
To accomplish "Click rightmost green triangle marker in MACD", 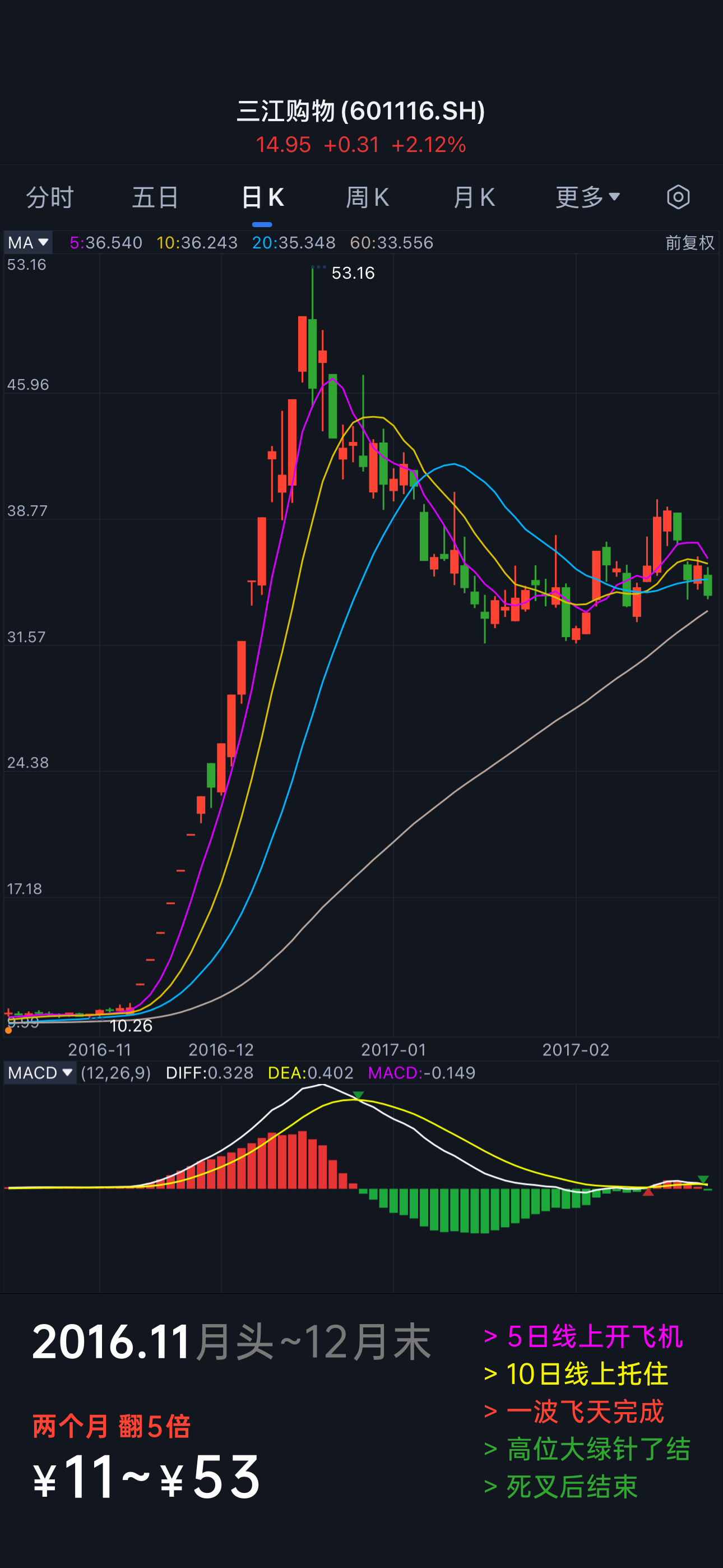I will (703, 1180).
